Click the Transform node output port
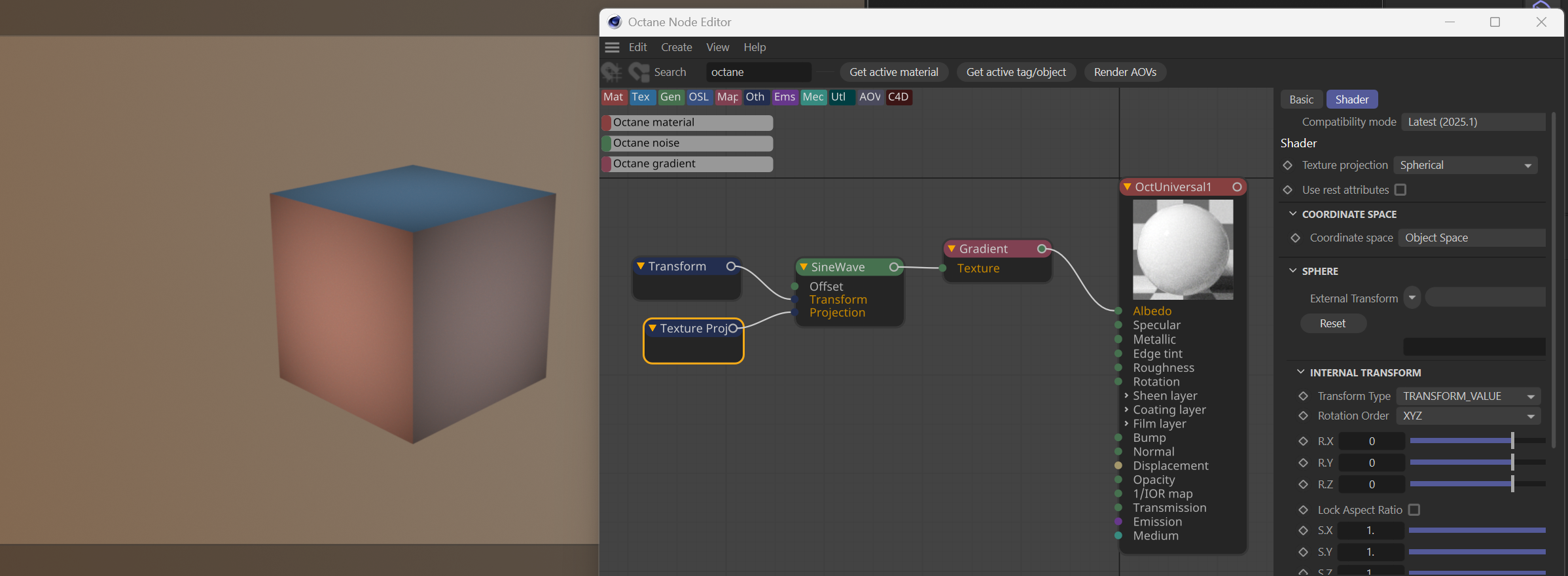 tap(732, 266)
